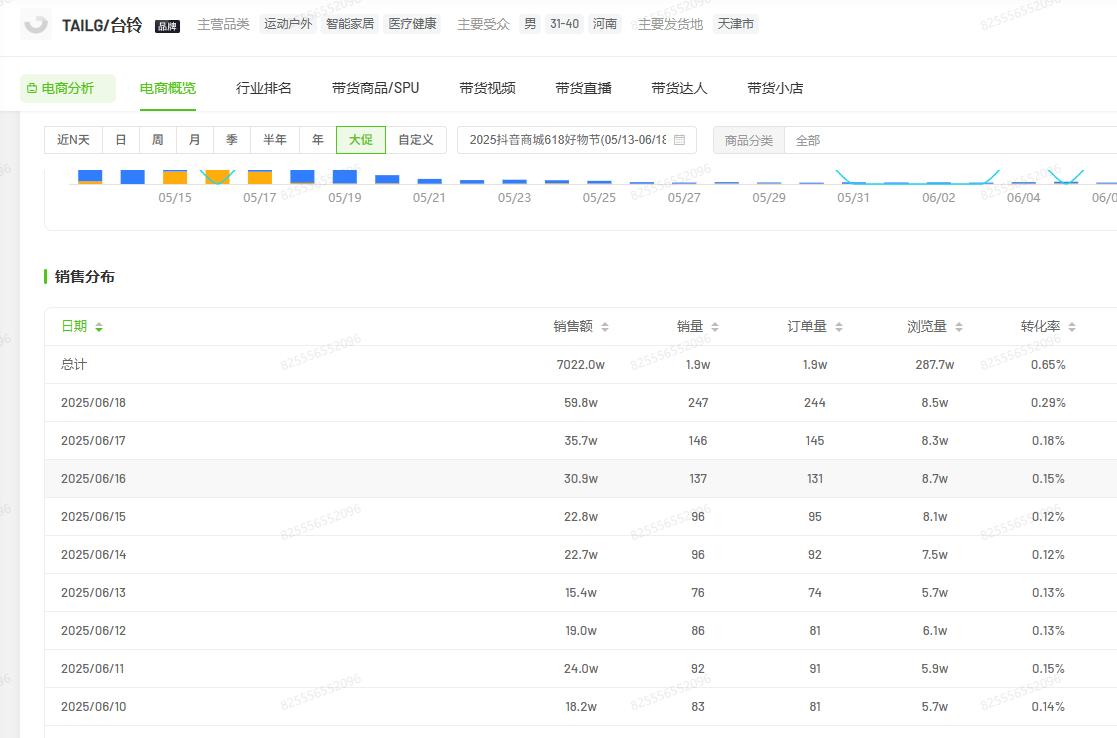Image resolution: width=1117 pixels, height=738 pixels.
Task: Click the calendar icon in date range field
Action: pyautogui.click(x=680, y=140)
